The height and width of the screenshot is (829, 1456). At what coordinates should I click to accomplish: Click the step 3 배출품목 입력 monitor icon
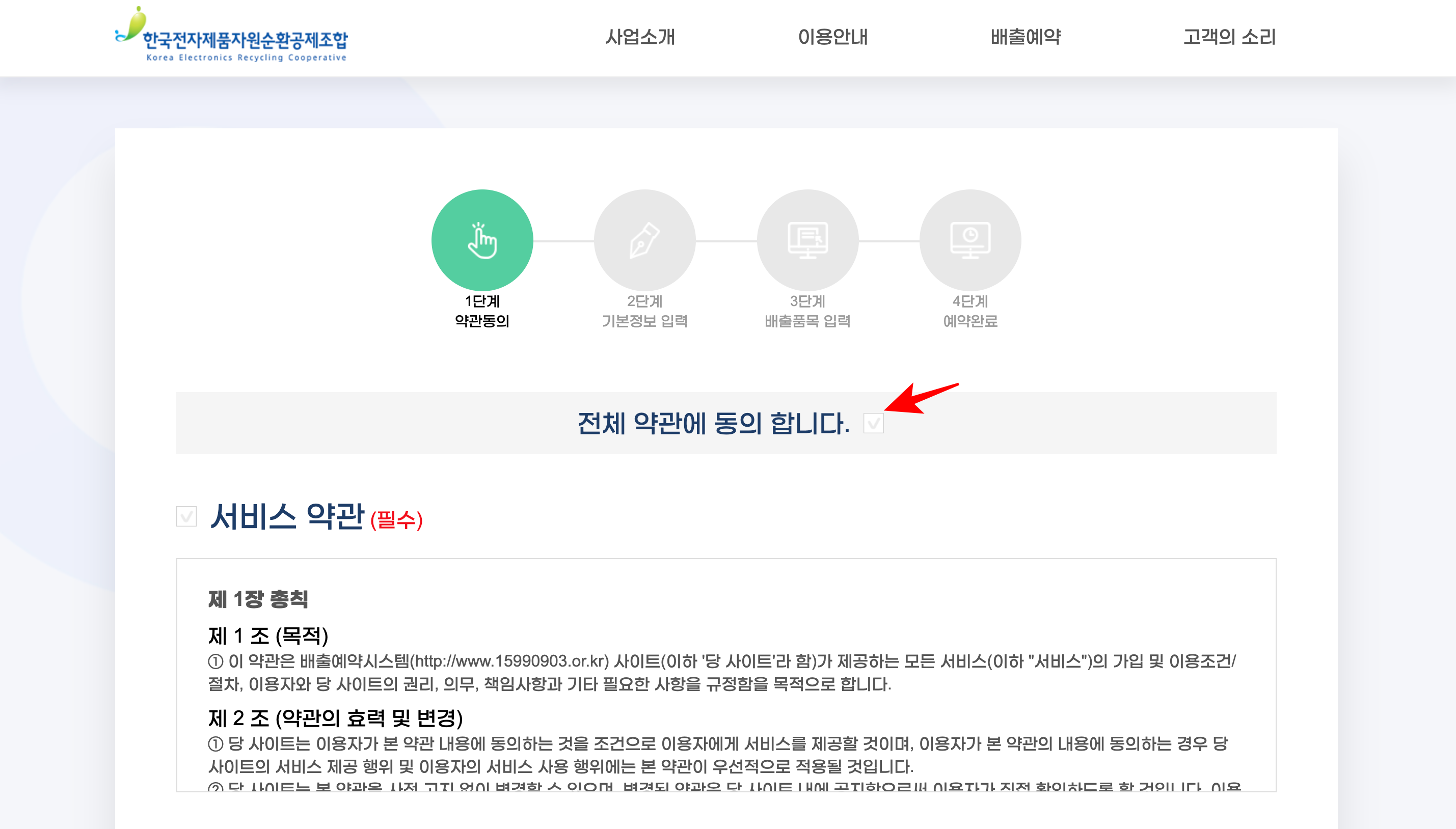tap(807, 240)
